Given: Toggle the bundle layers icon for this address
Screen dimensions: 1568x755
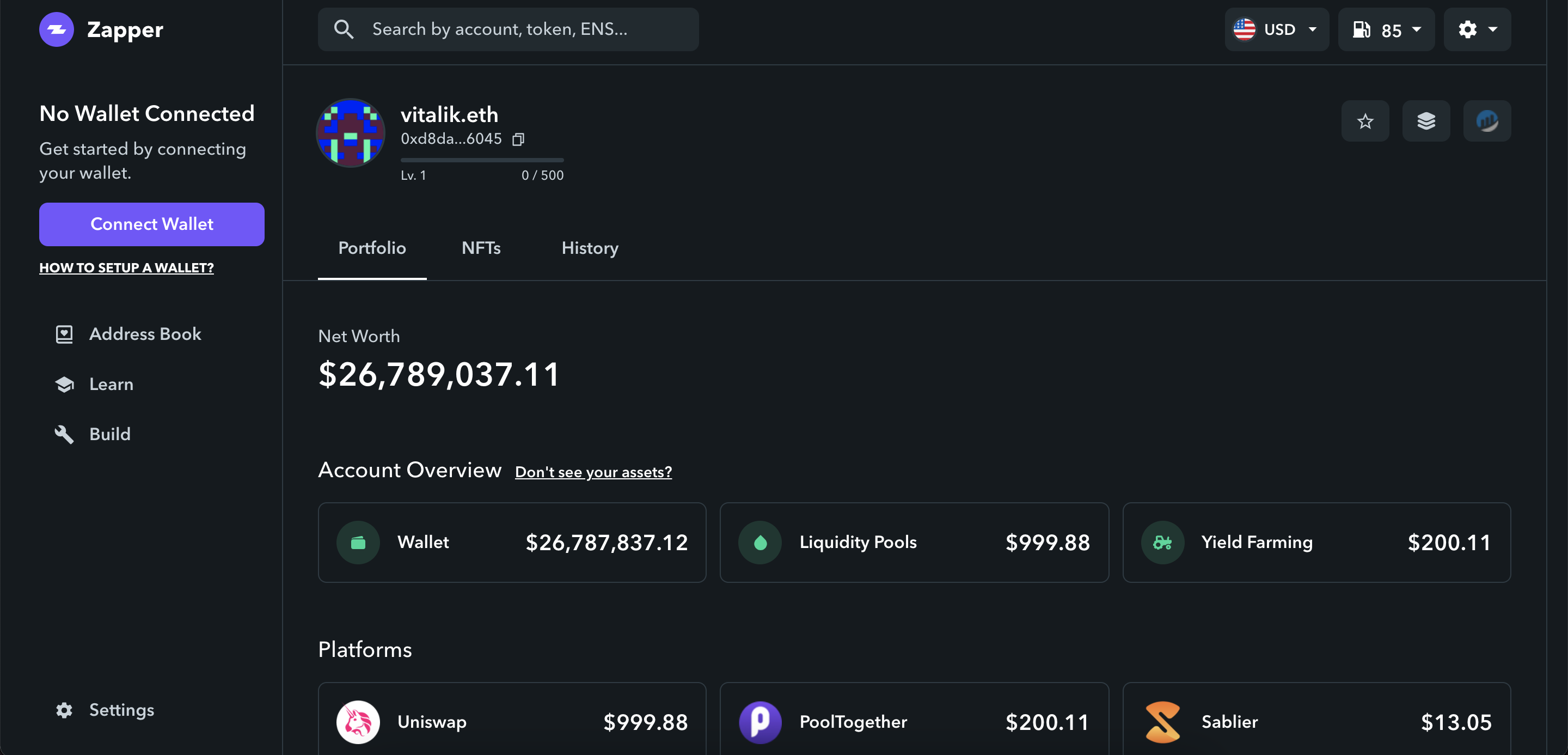Looking at the screenshot, I should click(x=1426, y=121).
